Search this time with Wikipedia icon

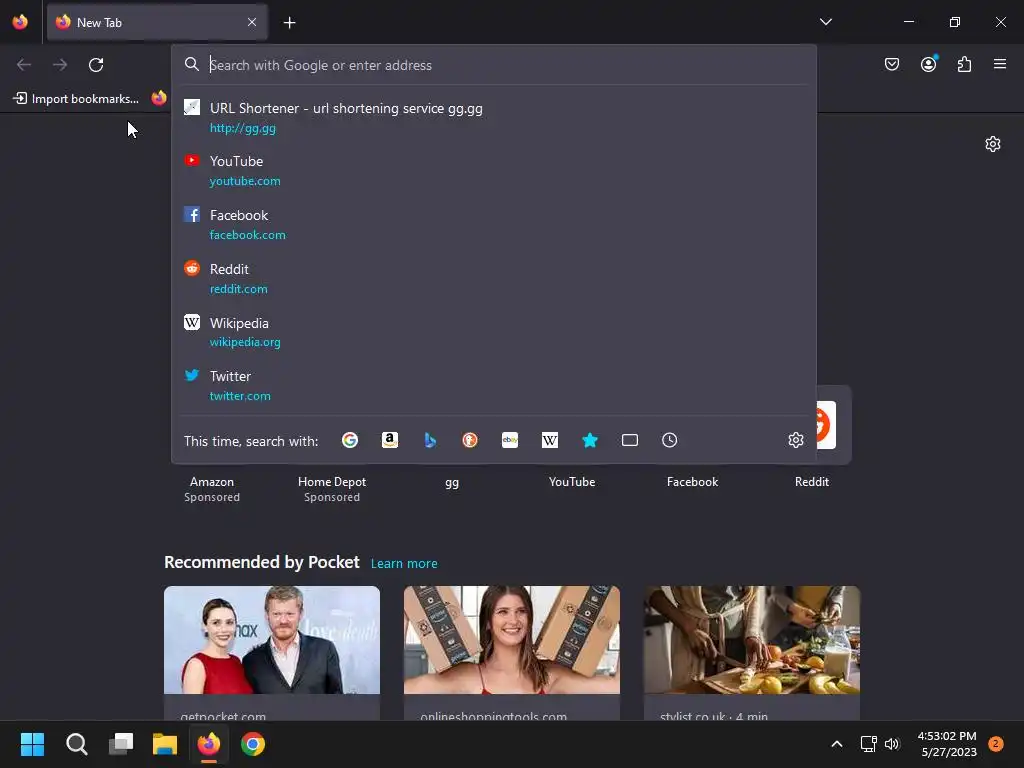(550, 440)
